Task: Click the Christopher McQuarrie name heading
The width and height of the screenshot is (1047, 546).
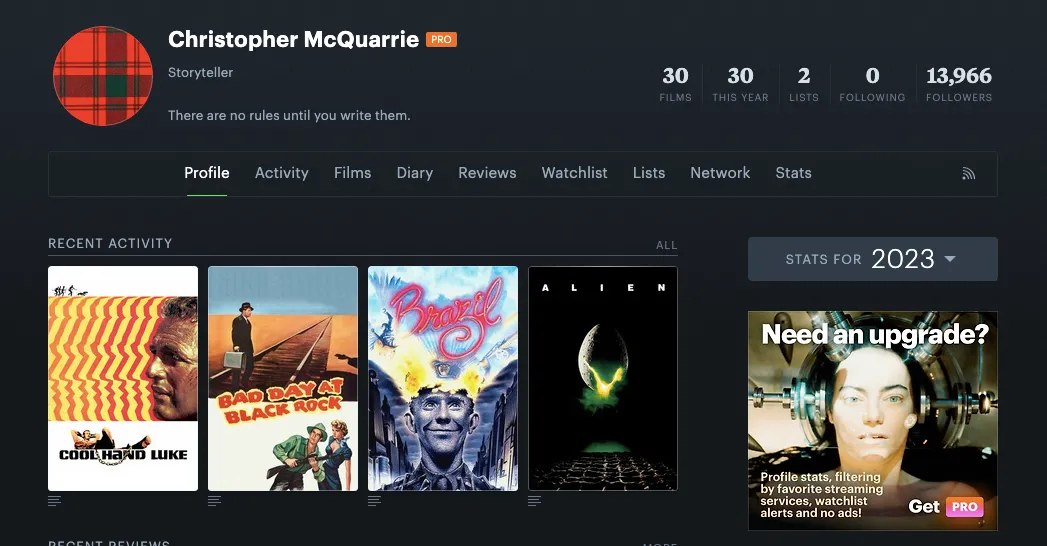Action: click(x=293, y=39)
